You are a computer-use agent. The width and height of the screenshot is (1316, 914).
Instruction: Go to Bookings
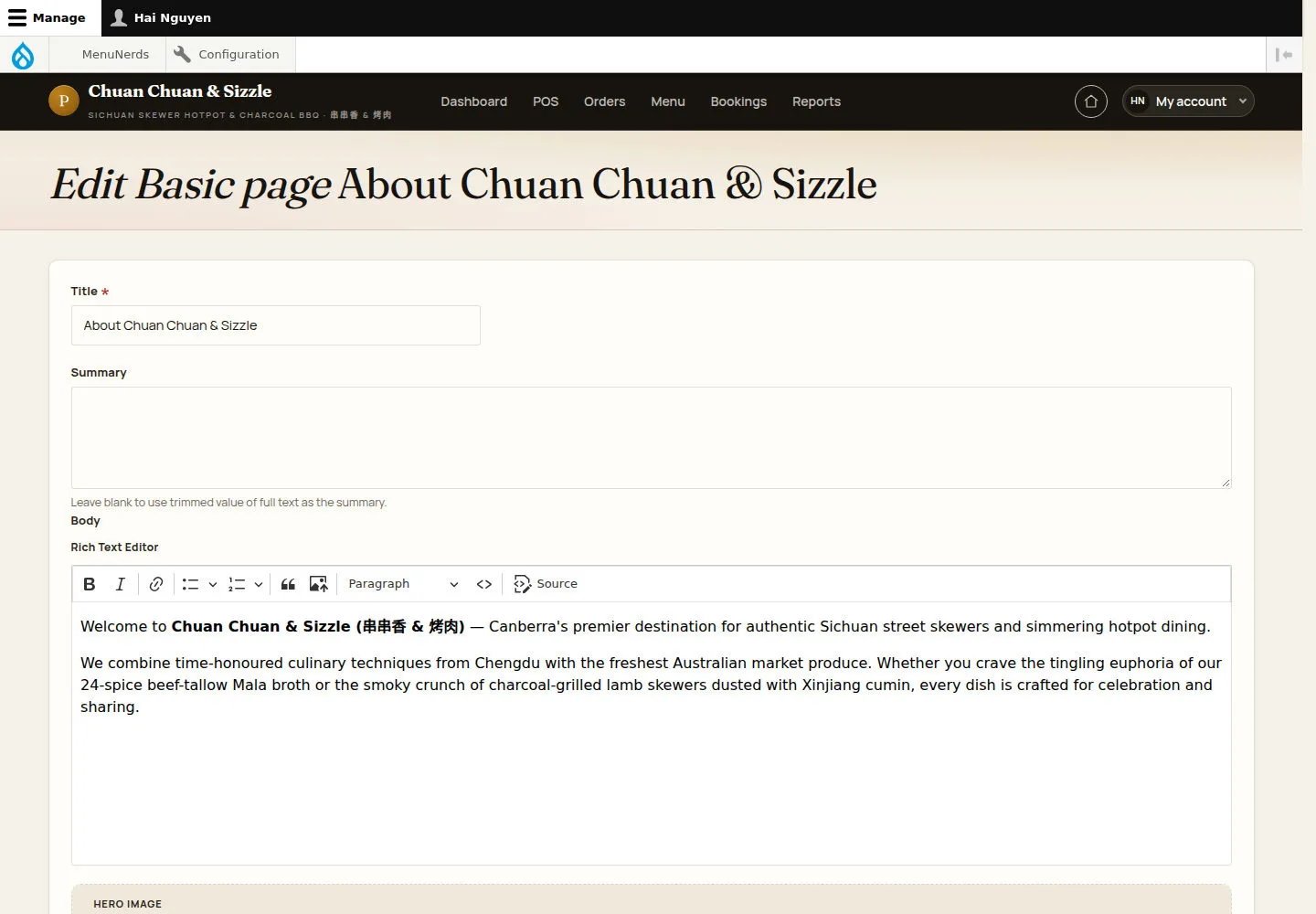point(738,101)
